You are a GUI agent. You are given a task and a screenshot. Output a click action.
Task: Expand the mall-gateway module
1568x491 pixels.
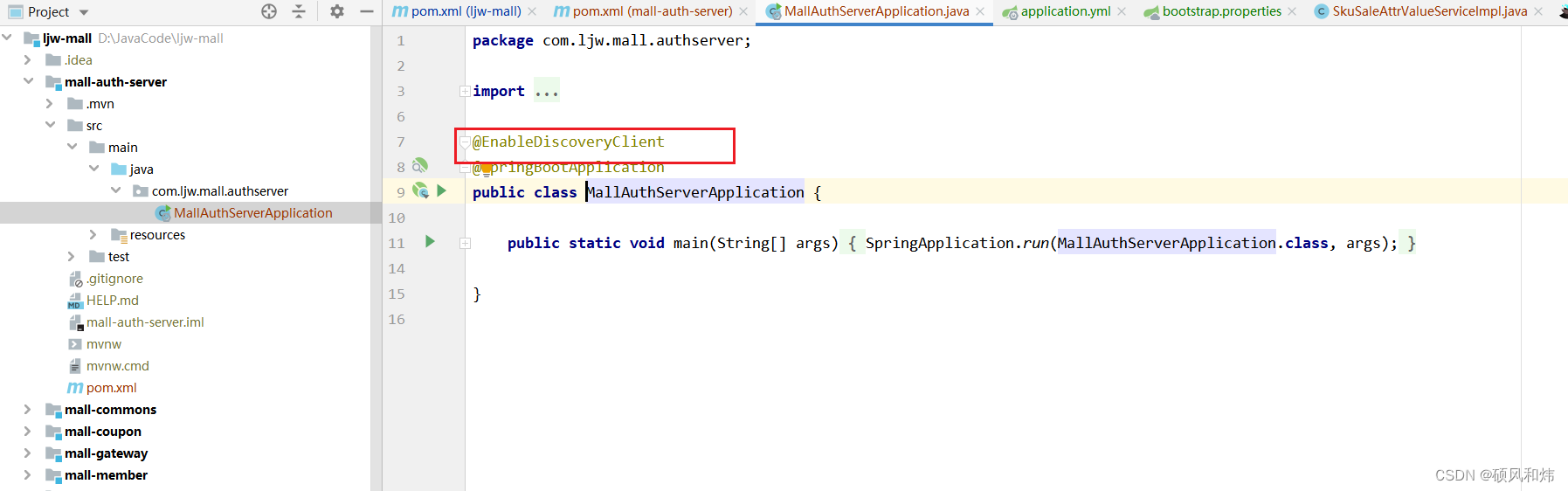tap(28, 453)
